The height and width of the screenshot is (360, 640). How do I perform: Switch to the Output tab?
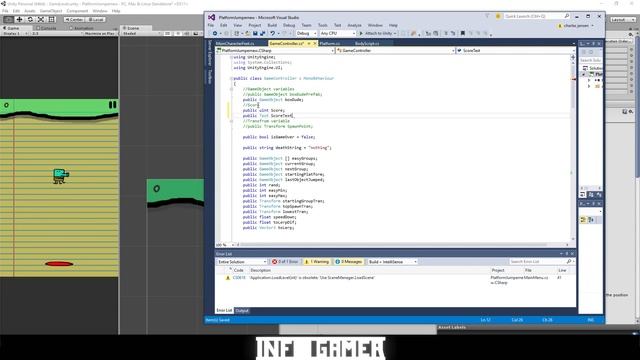coord(242,311)
